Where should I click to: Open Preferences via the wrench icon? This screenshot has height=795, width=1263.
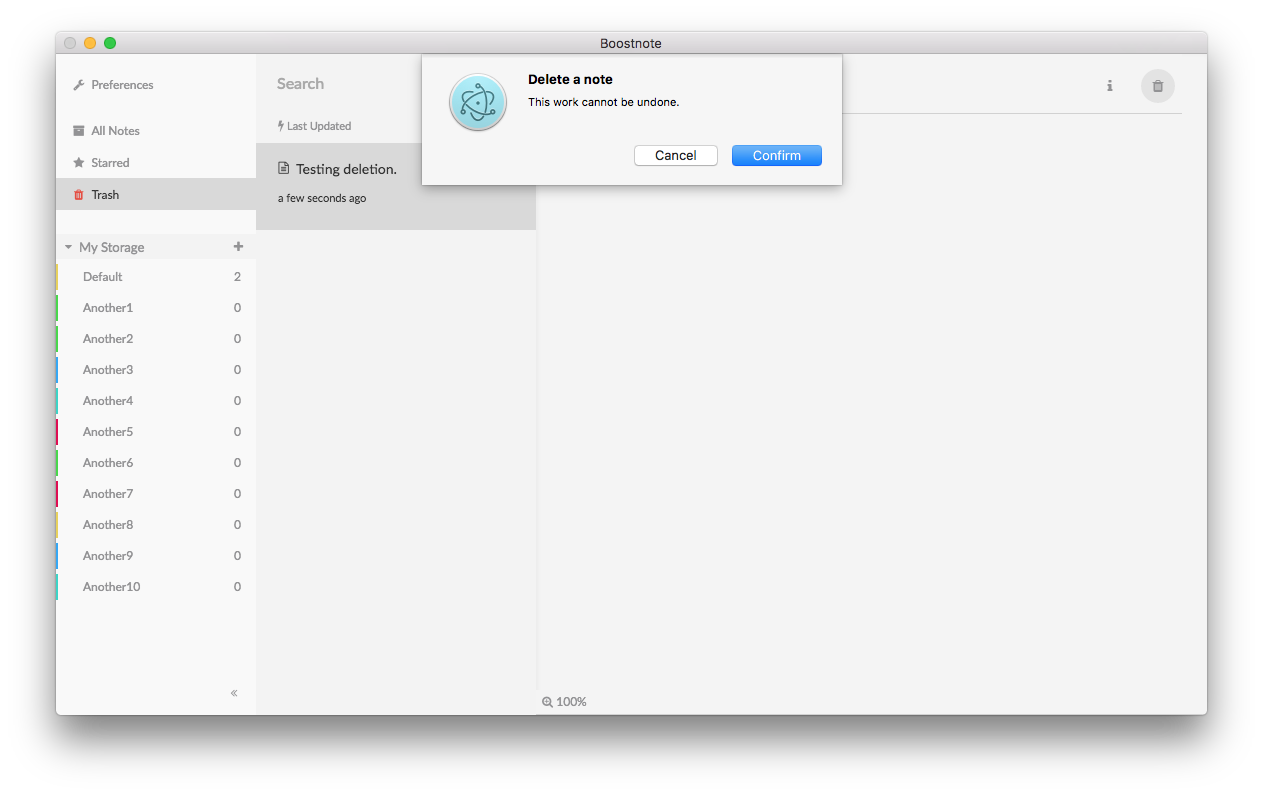point(79,85)
